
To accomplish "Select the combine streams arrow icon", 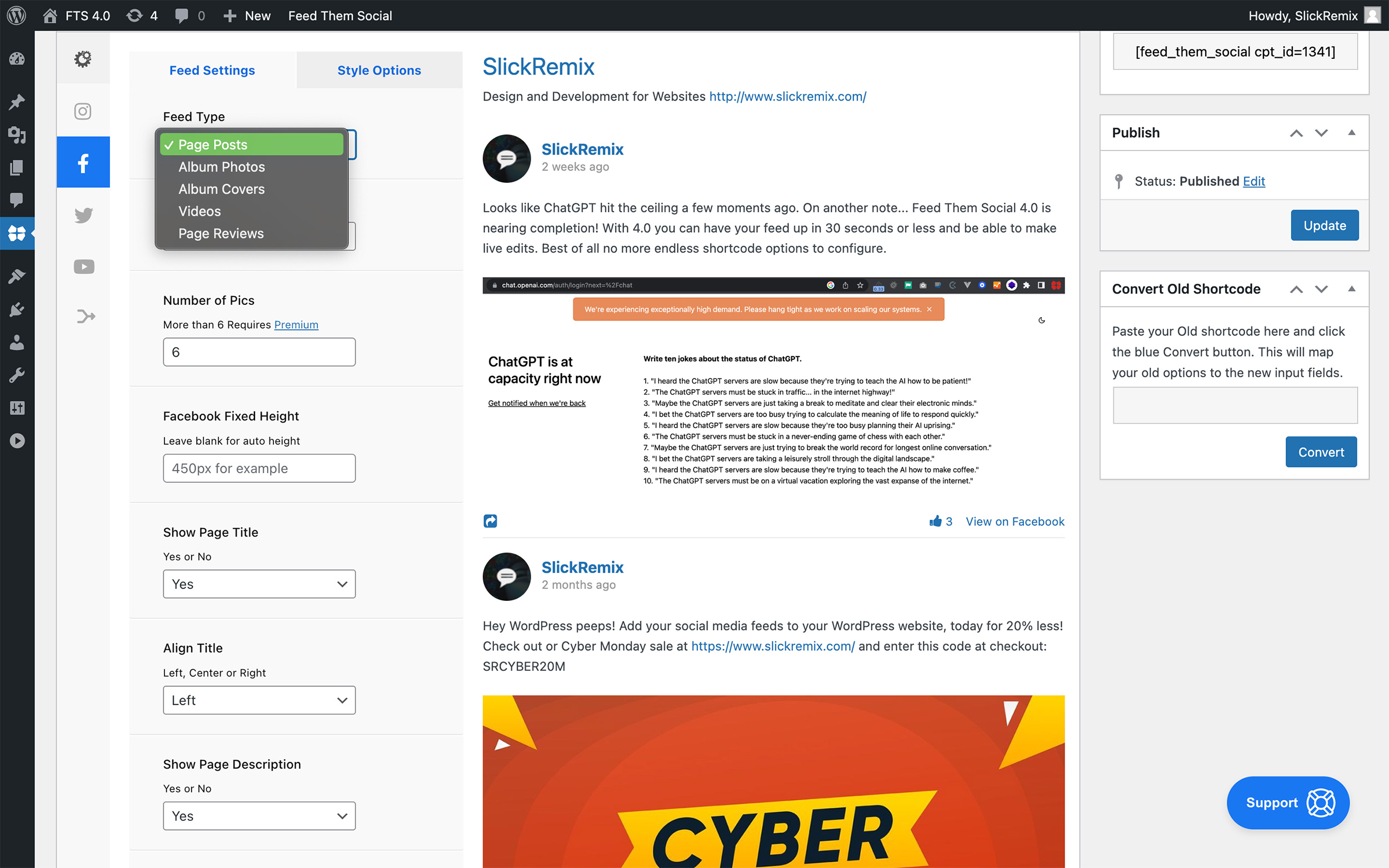I will pos(85,317).
